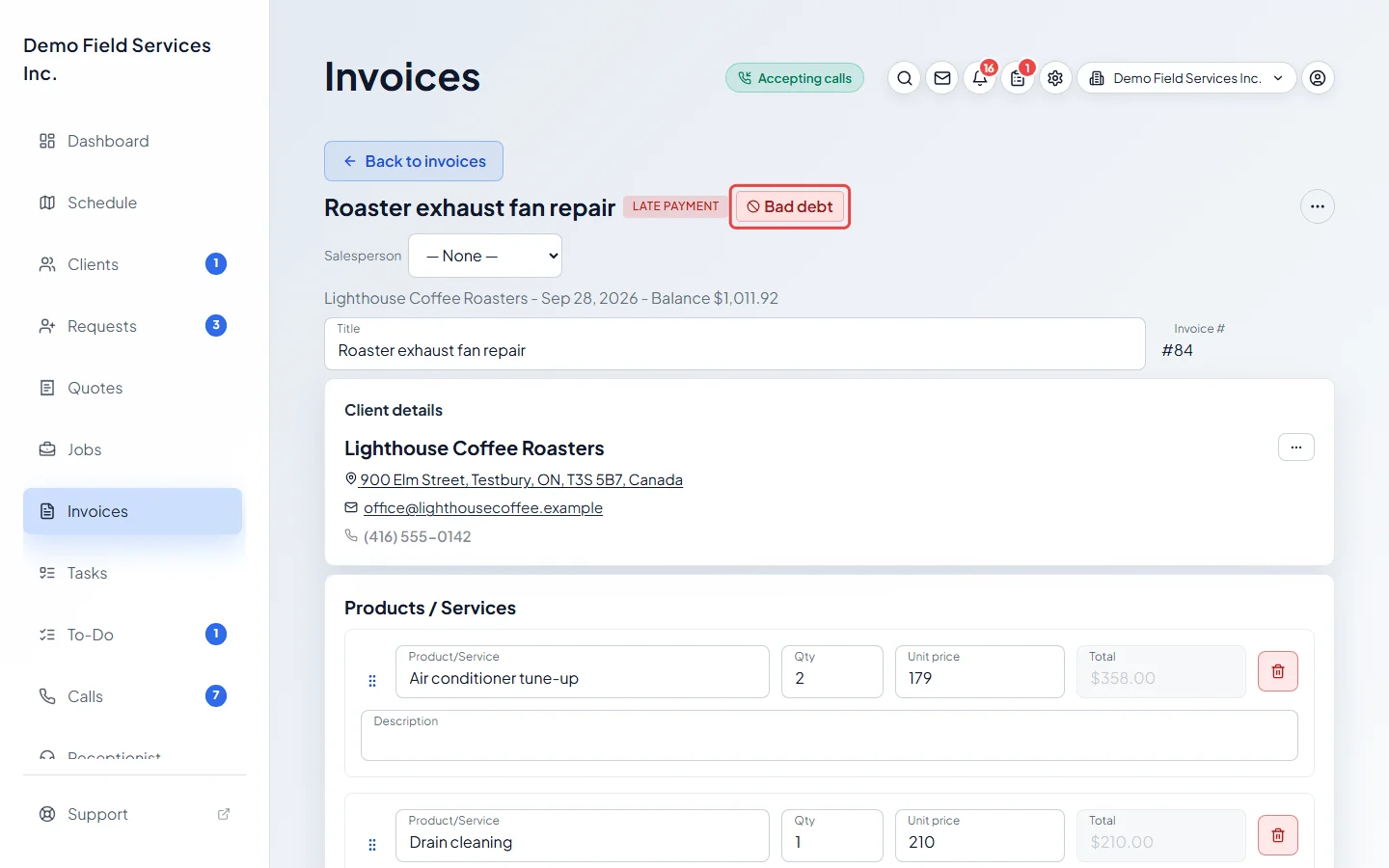Open Clients in sidebar
The image size is (1389, 868).
pyautogui.click(x=133, y=264)
